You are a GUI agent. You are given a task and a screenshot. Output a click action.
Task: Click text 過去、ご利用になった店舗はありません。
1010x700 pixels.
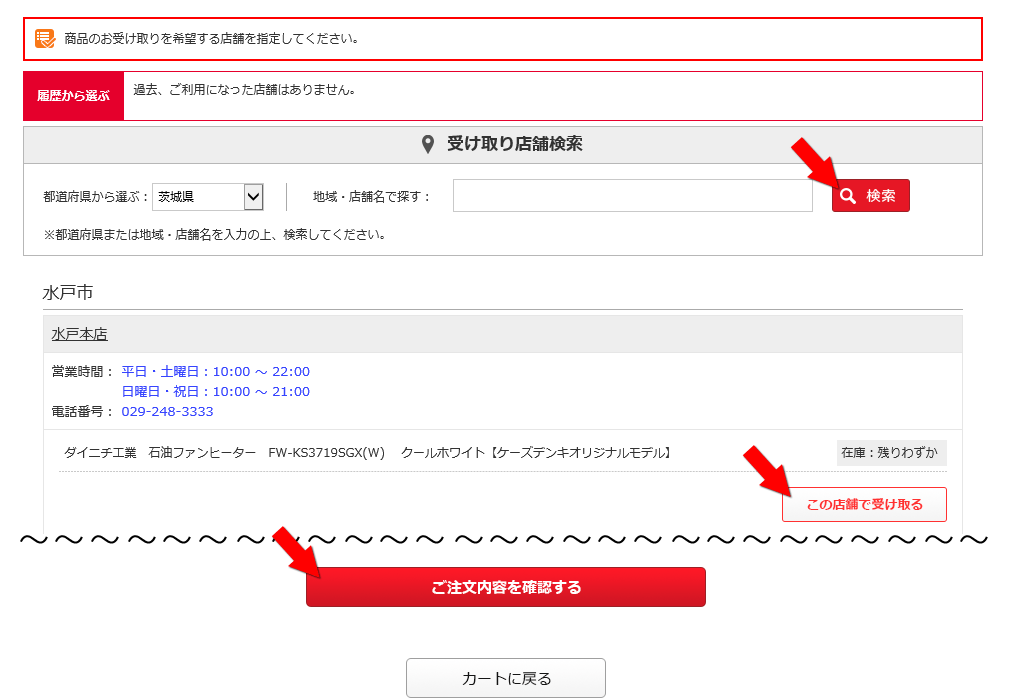point(245,90)
